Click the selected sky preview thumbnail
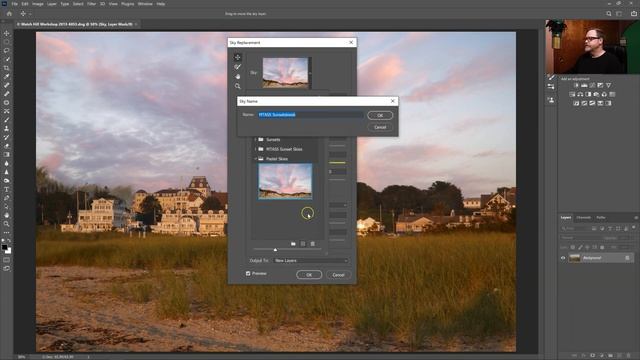This screenshot has height=360, width=640. tap(285, 73)
